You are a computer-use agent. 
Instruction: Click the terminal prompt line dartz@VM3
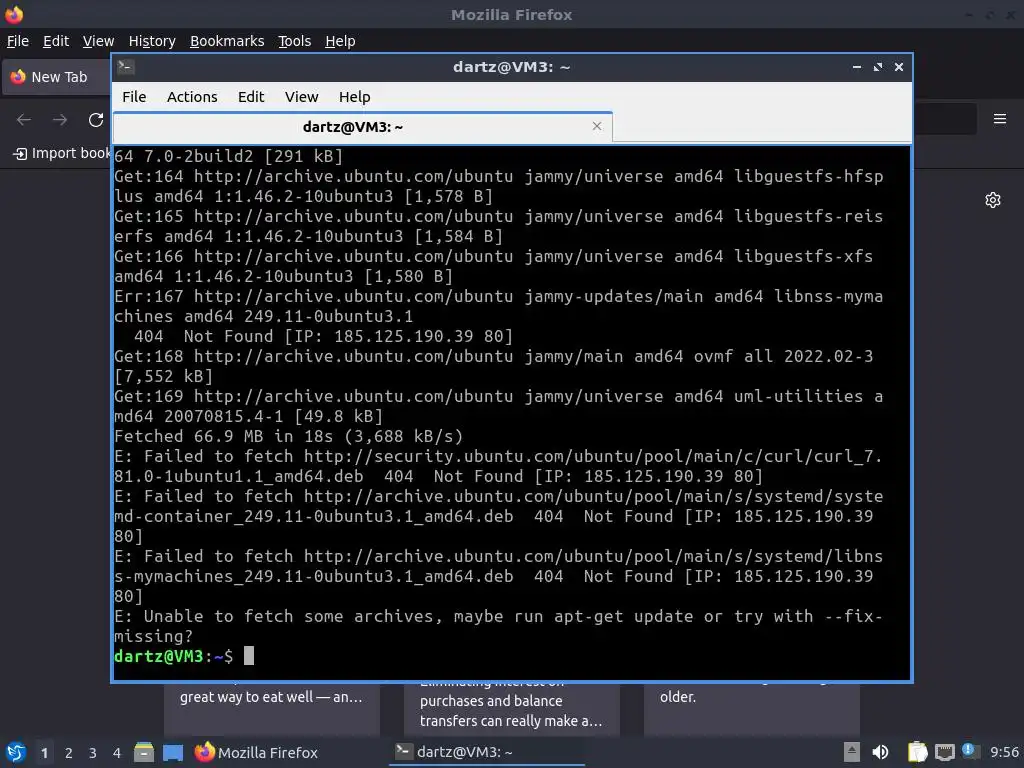[x=184, y=656]
